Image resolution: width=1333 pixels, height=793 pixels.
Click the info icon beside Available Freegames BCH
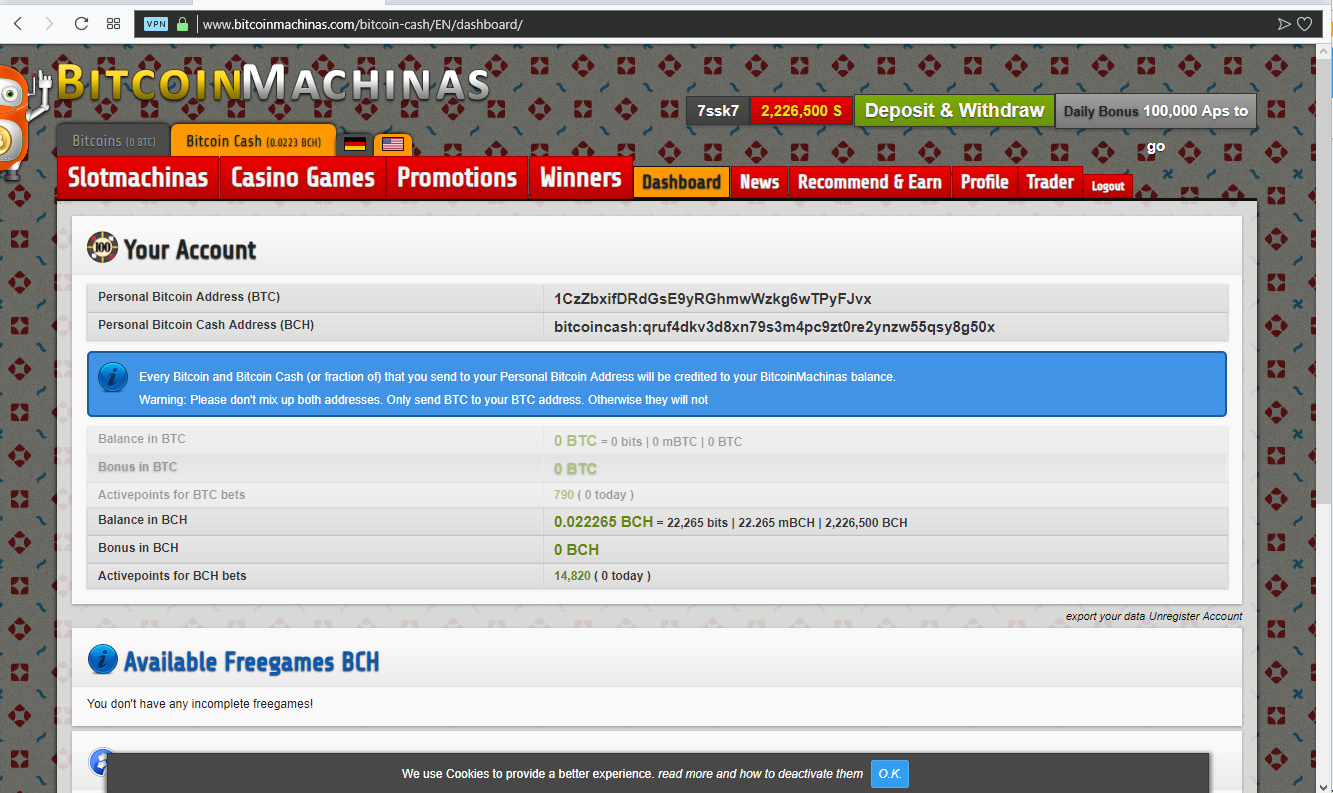click(x=103, y=659)
